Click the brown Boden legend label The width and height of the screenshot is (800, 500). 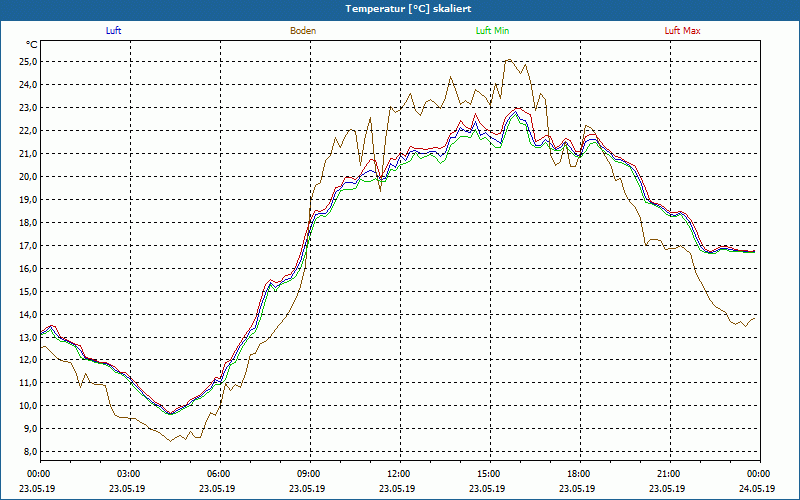(303, 31)
